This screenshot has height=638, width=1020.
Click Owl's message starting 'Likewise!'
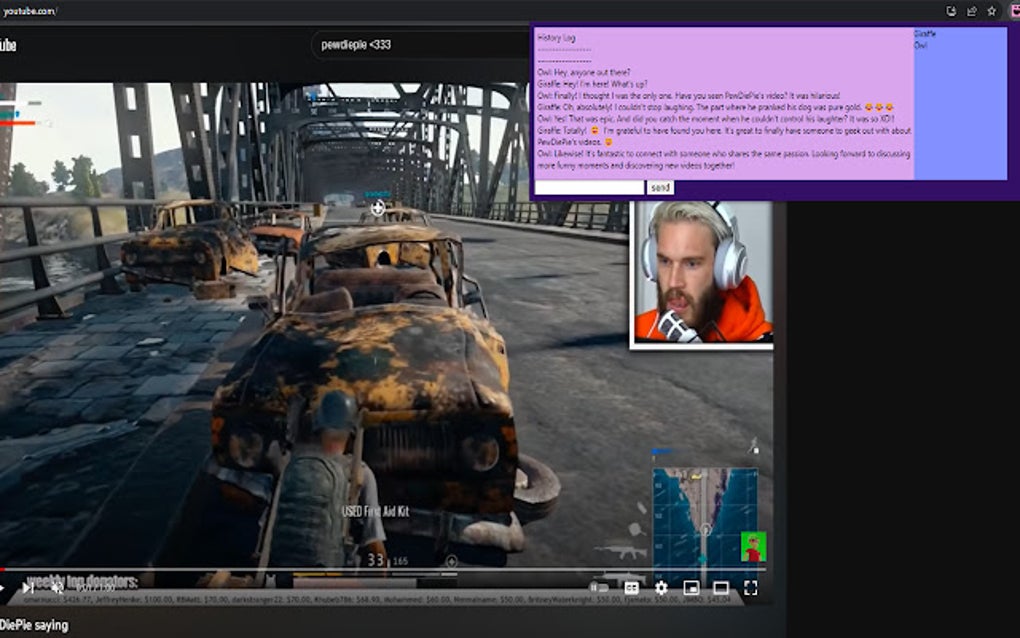coord(724,159)
